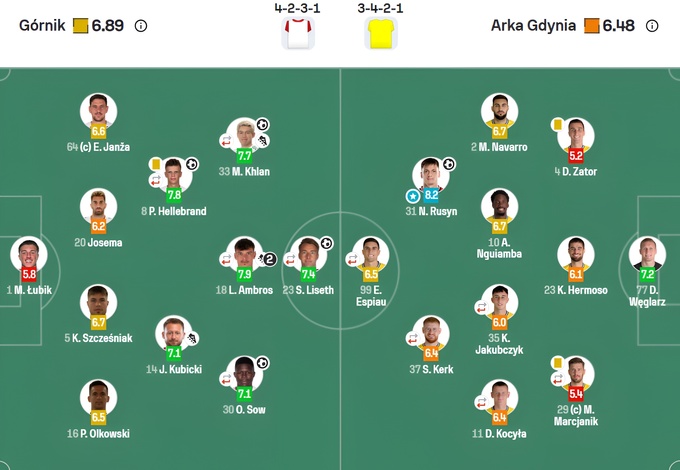
Task: Click the S. Liseth player name label
Action: 308,290
